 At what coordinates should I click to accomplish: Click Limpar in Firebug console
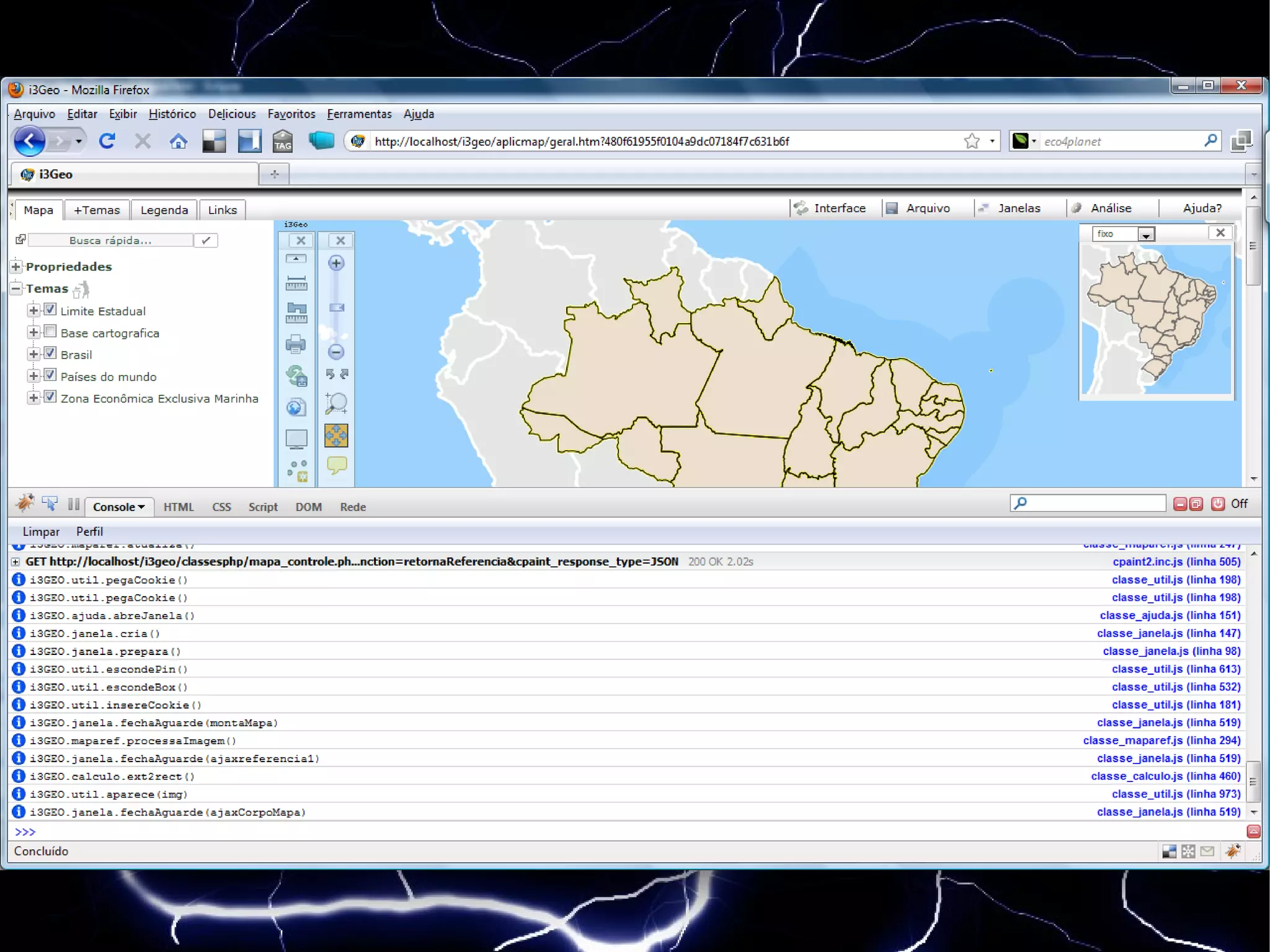[x=41, y=532]
